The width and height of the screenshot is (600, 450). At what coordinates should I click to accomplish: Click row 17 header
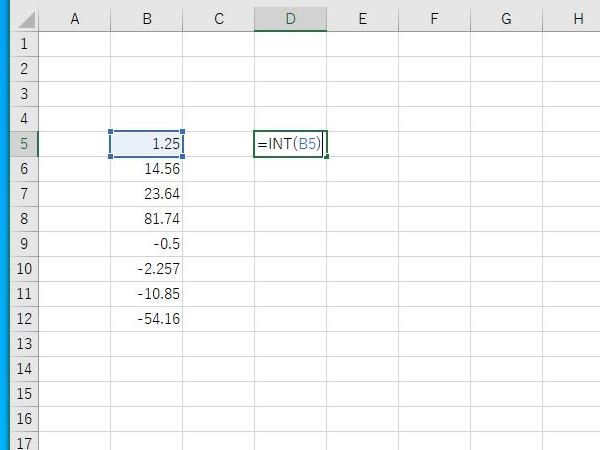point(24,441)
